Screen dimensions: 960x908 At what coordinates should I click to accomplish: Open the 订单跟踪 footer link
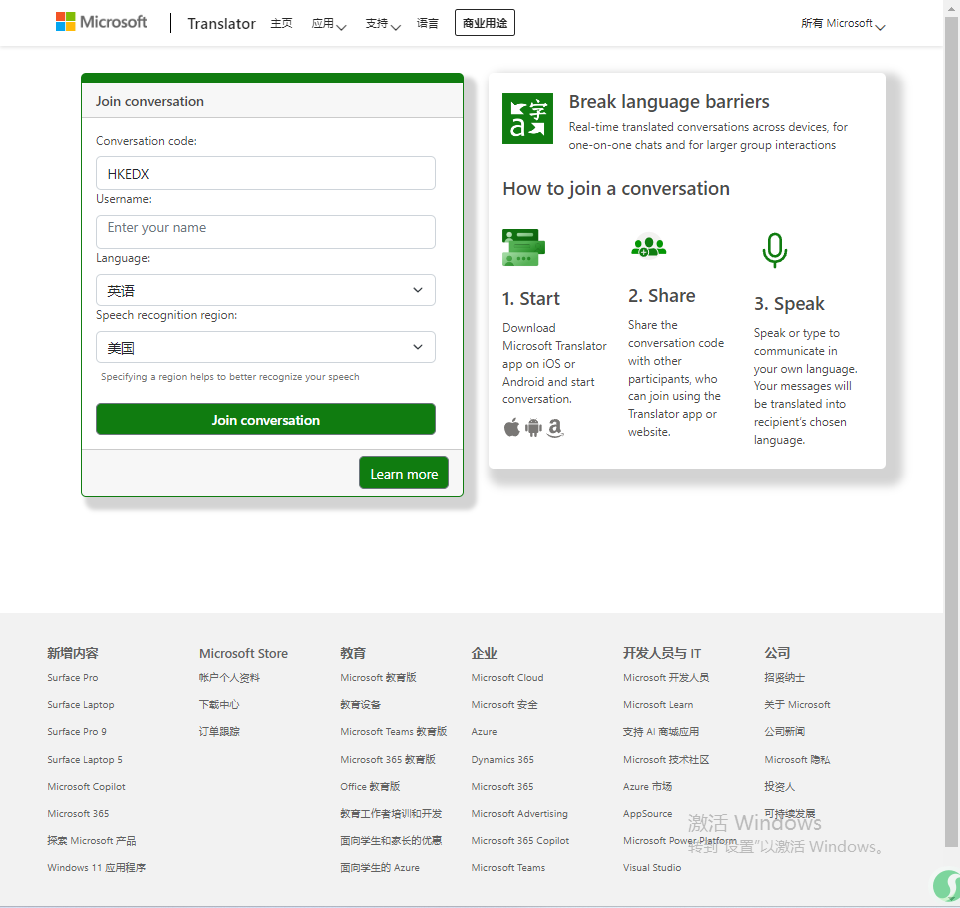[x=219, y=731]
